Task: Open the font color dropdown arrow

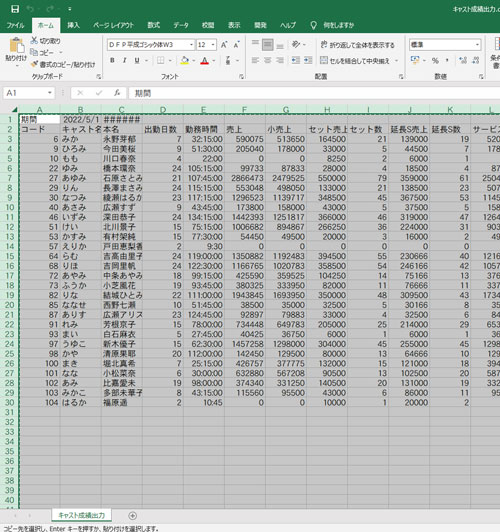Action: coord(214,61)
